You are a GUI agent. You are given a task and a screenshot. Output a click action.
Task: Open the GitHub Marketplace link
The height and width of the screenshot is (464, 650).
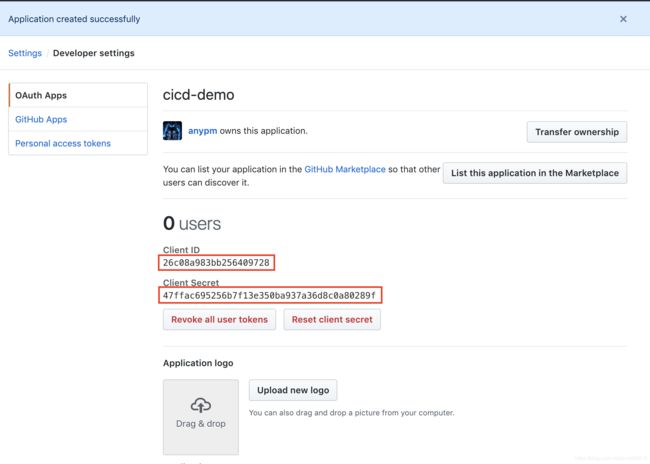[345, 169]
